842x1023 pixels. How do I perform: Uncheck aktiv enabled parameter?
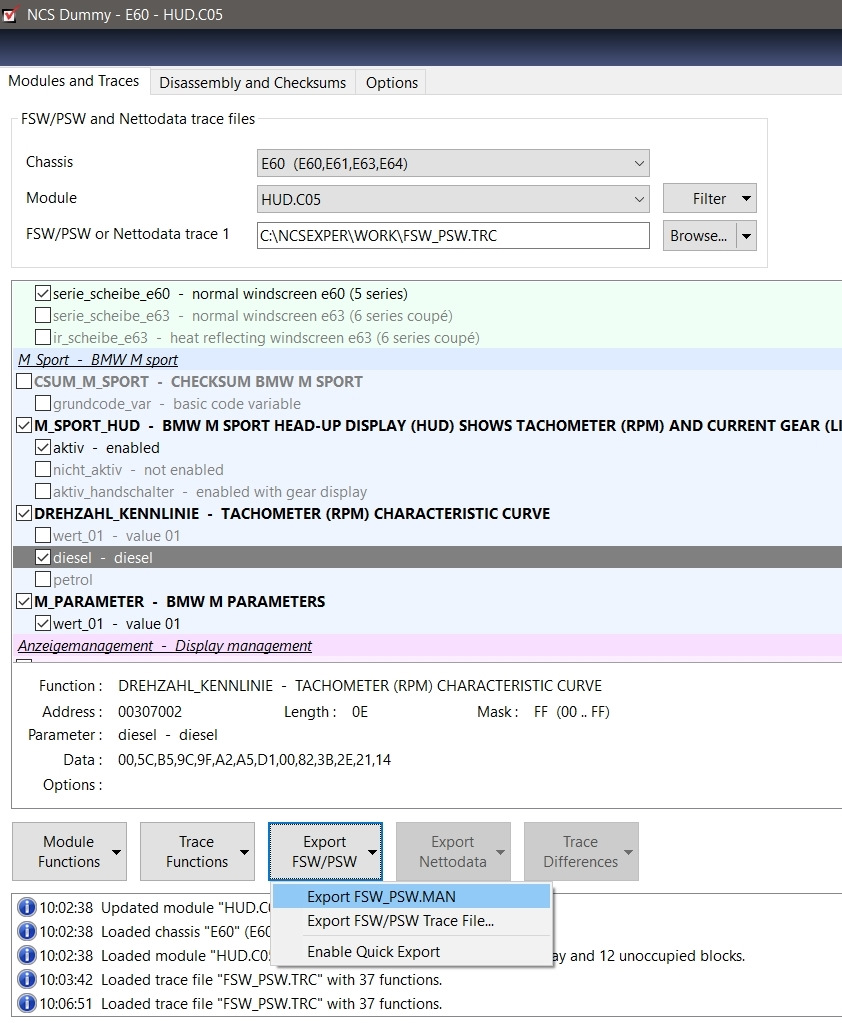coord(43,448)
